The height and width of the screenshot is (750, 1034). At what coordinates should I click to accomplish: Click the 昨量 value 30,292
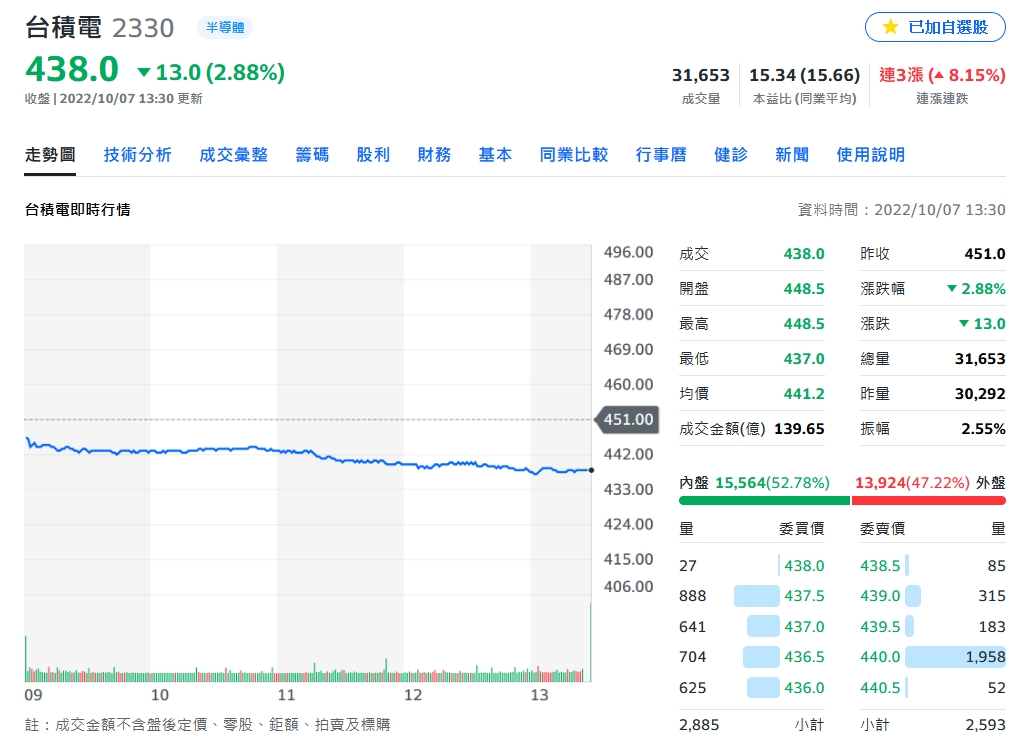(x=980, y=394)
